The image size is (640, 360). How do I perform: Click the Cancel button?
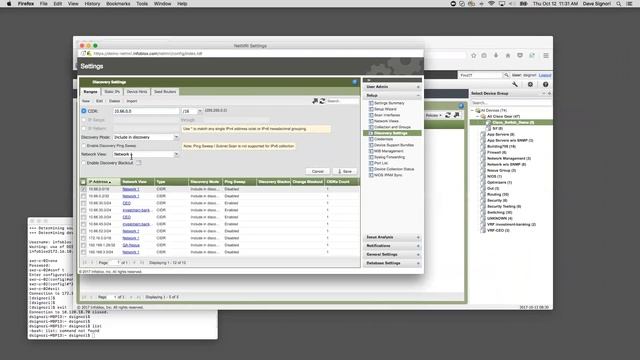[x=318, y=171]
